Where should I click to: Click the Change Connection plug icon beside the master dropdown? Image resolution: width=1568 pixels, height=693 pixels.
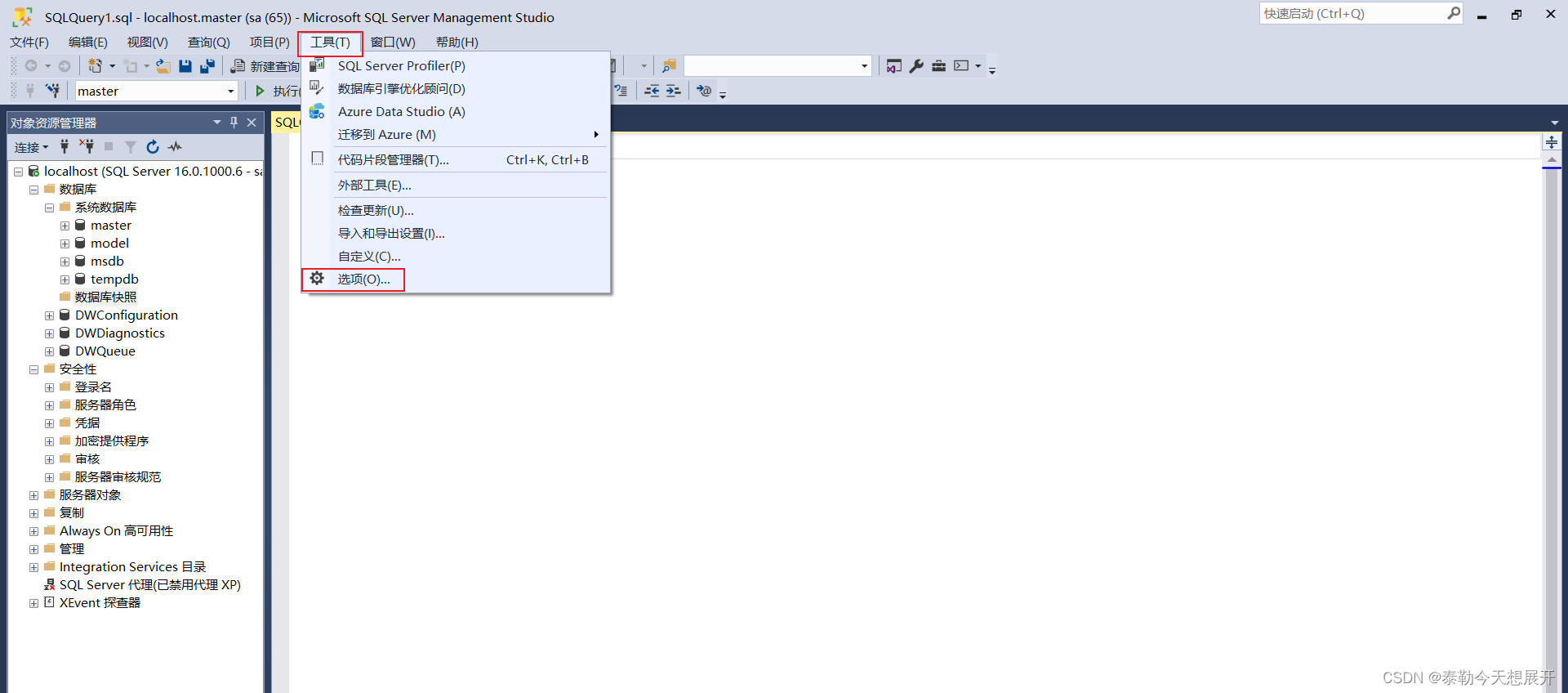(x=53, y=91)
